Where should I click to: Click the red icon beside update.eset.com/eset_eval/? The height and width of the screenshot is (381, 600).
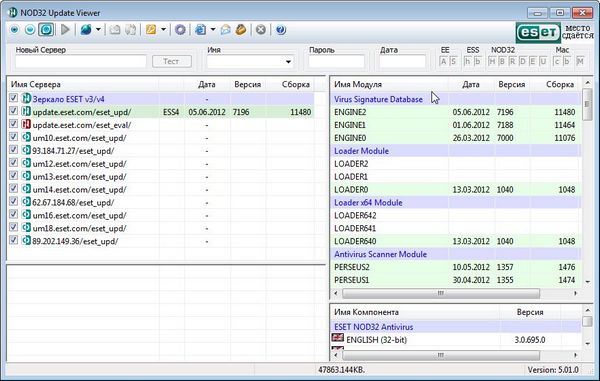coord(26,125)
